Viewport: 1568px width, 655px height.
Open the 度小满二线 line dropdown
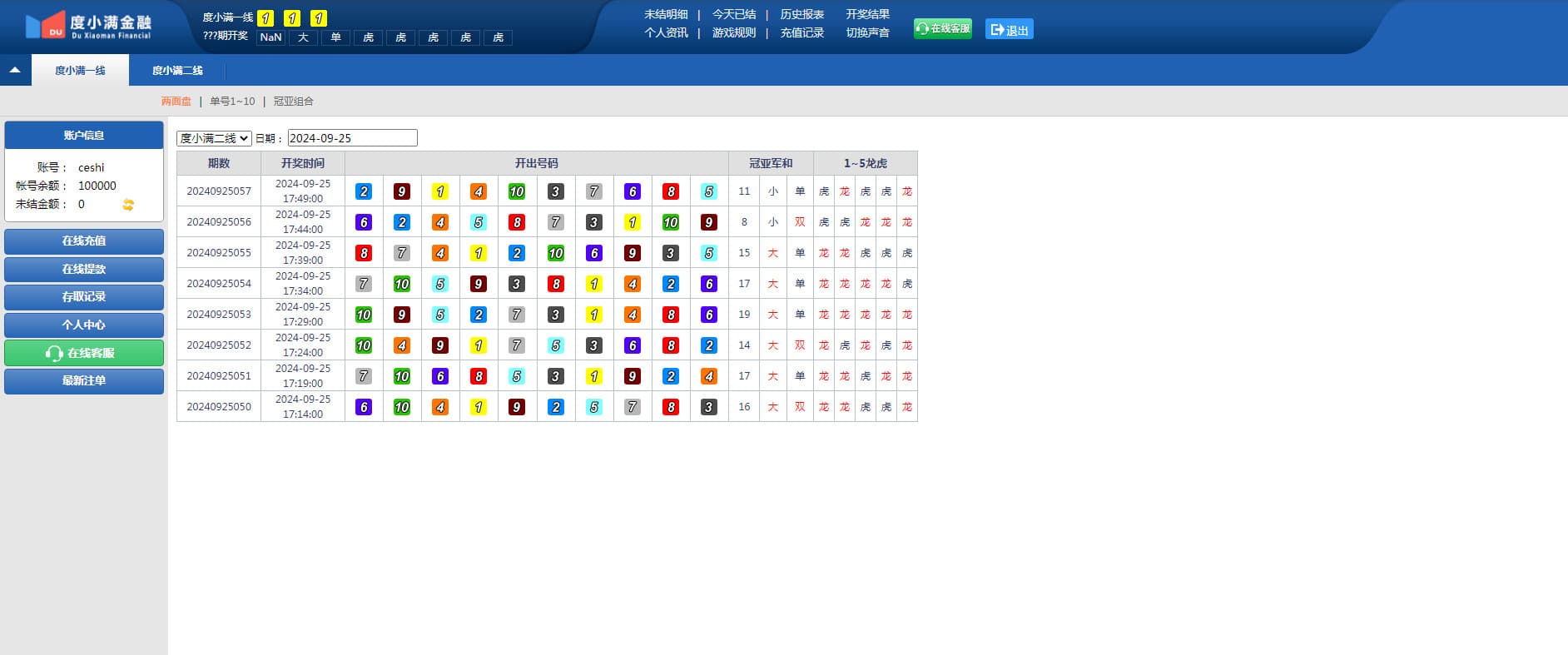pyautogui.click(x=214, y=138)
